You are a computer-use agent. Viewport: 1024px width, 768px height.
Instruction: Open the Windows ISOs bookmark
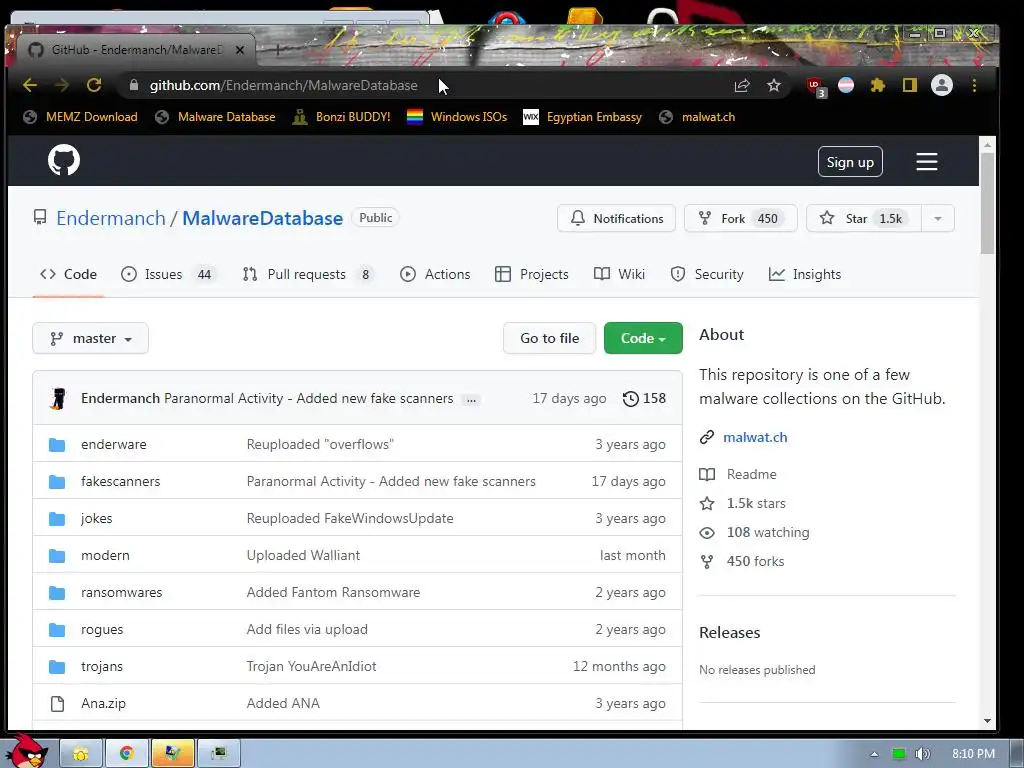(456, 117)
